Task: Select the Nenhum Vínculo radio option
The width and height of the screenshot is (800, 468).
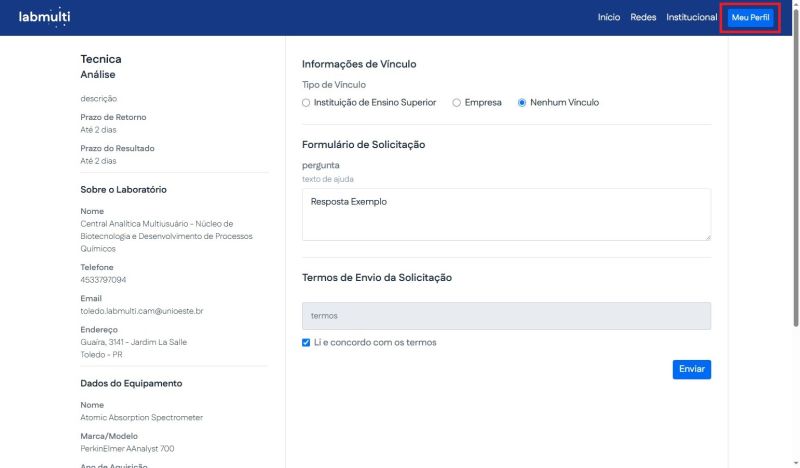Action: pyautogui.click(x=522, y=103)
